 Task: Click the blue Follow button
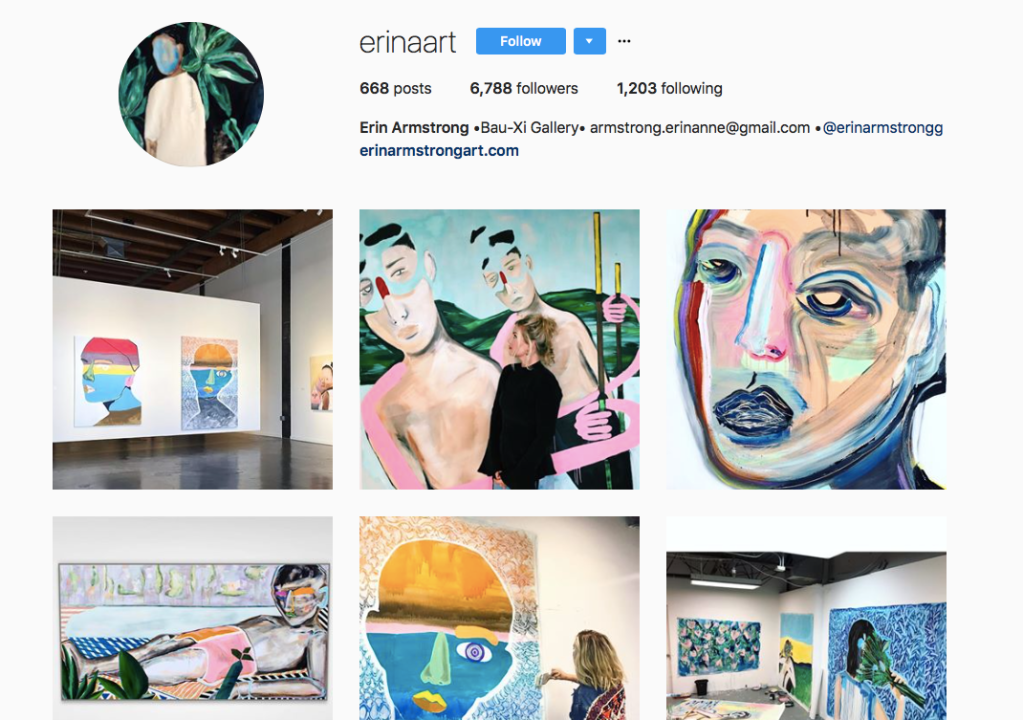521,41
